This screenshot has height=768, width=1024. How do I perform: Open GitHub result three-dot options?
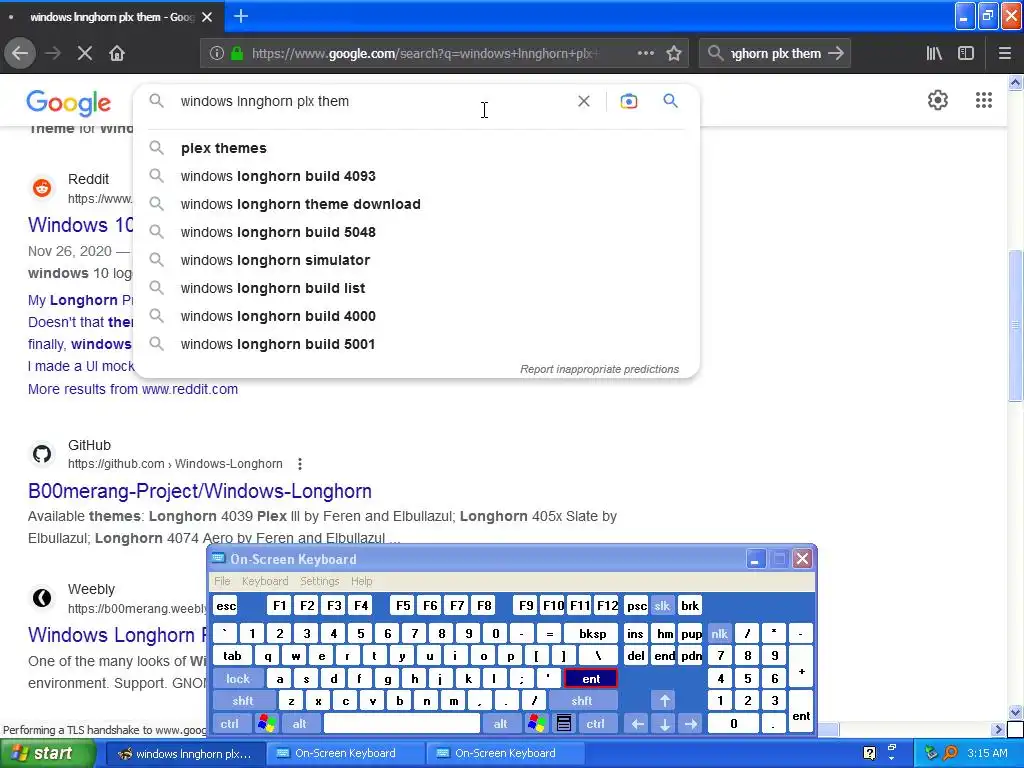tap(300, 464)
